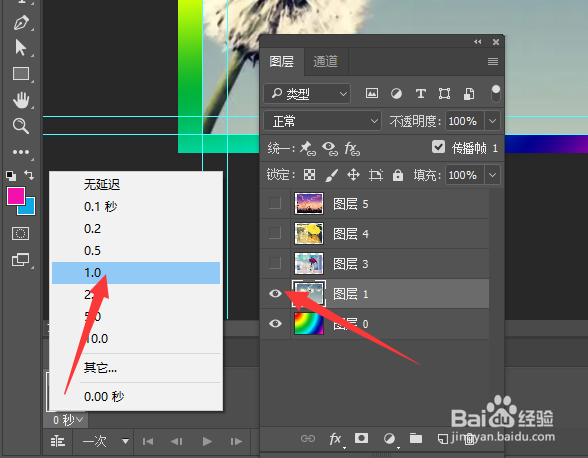Convert timeline to video icon
This screenshot has width=588, height=458.
(58, 441)
